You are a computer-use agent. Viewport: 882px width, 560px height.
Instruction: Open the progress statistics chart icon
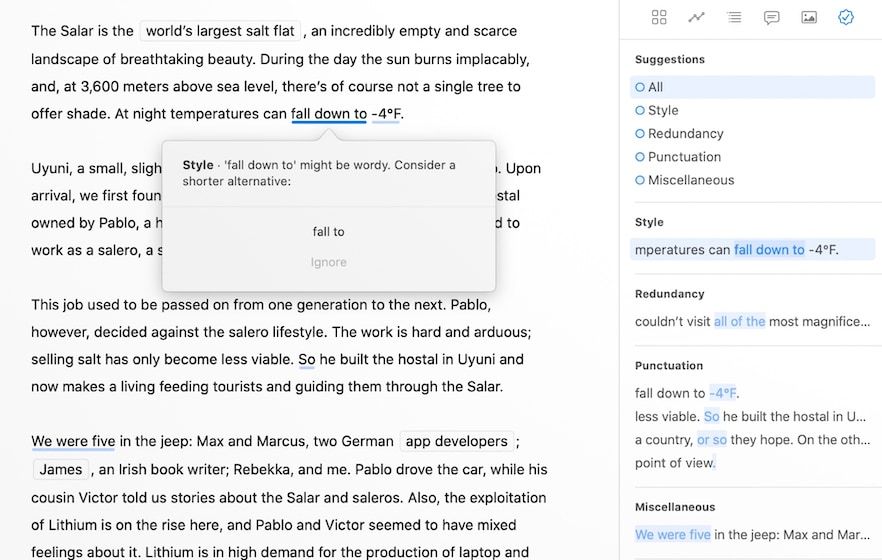tap(696, 17)
